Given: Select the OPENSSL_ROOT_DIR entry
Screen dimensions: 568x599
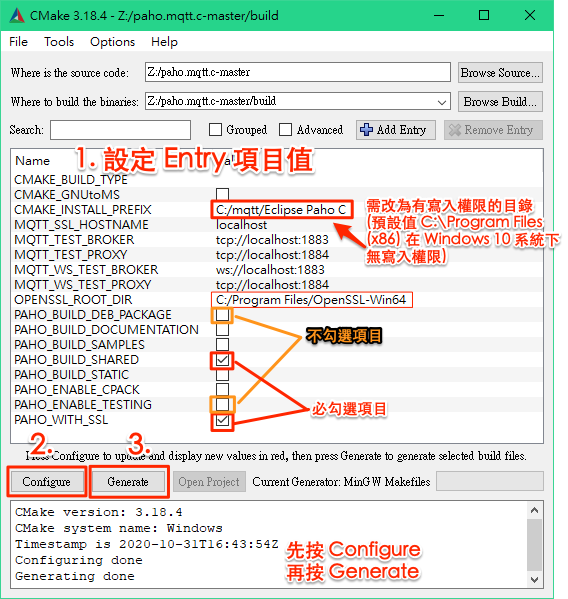Looking at the screenshot, I should (x=73, y=300).
